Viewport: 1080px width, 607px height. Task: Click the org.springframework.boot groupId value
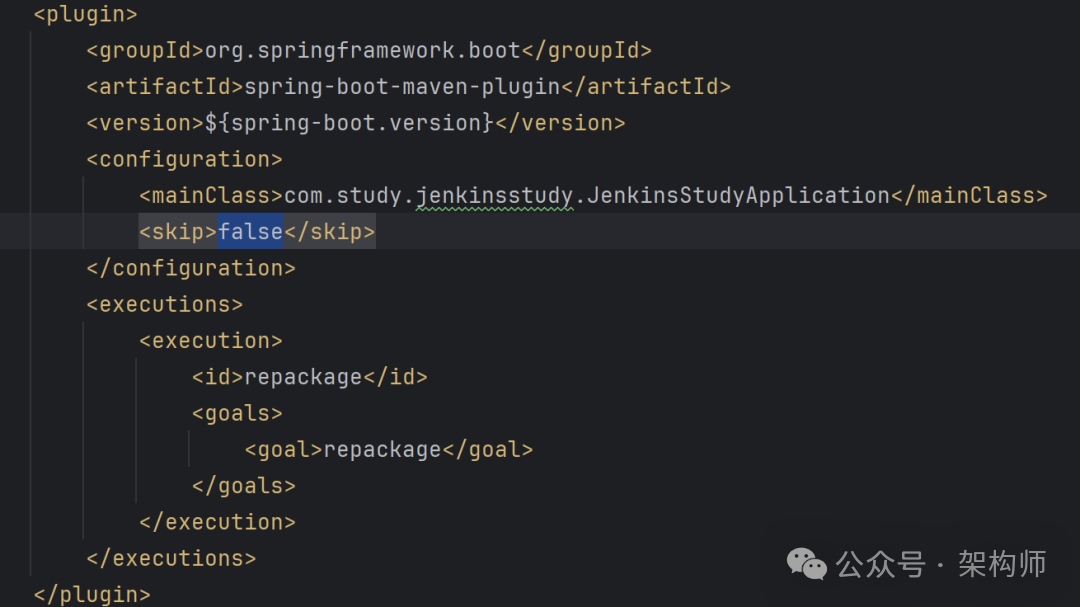363,51
